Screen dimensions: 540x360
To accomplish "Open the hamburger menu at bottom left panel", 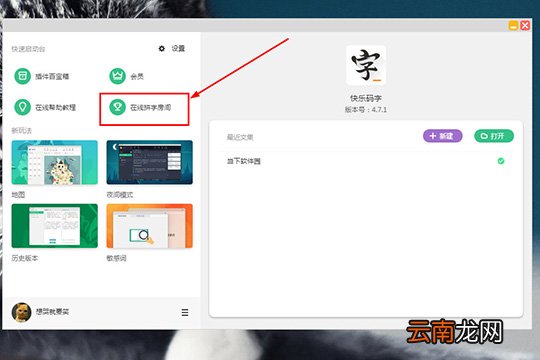I will (x=185, y=312).
